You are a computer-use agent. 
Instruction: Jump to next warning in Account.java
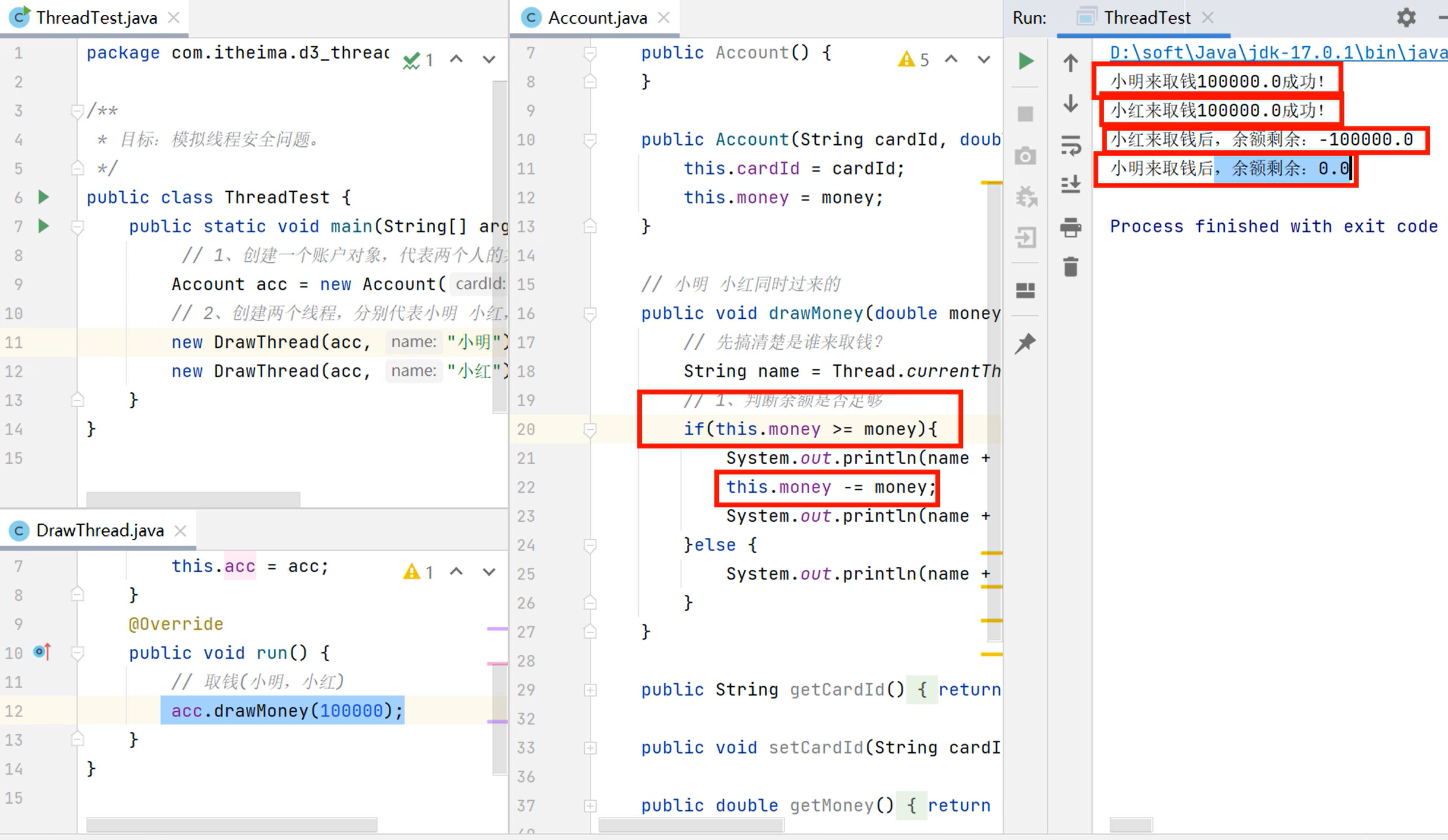click(984, 59)
